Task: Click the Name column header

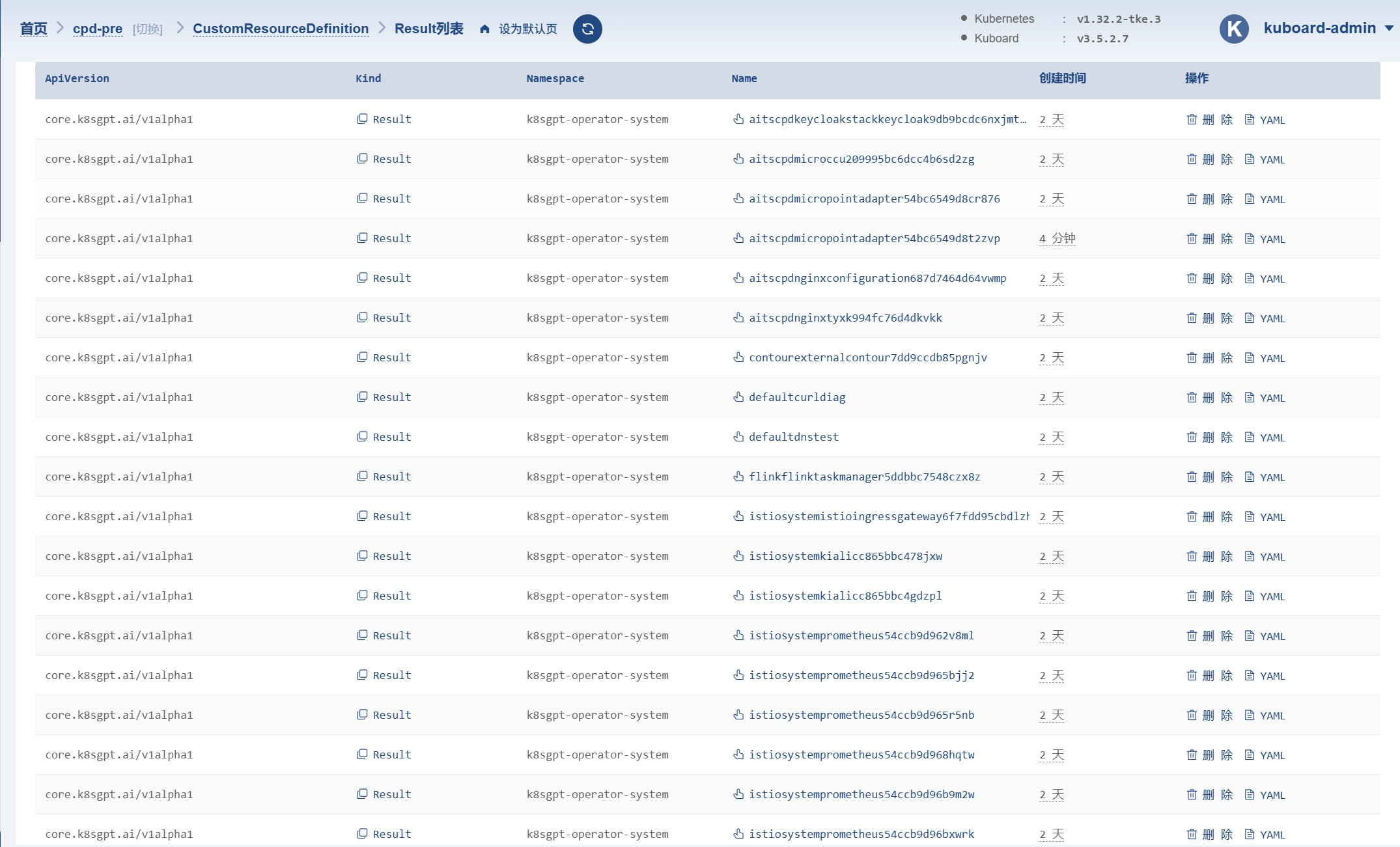Action: 744,78
